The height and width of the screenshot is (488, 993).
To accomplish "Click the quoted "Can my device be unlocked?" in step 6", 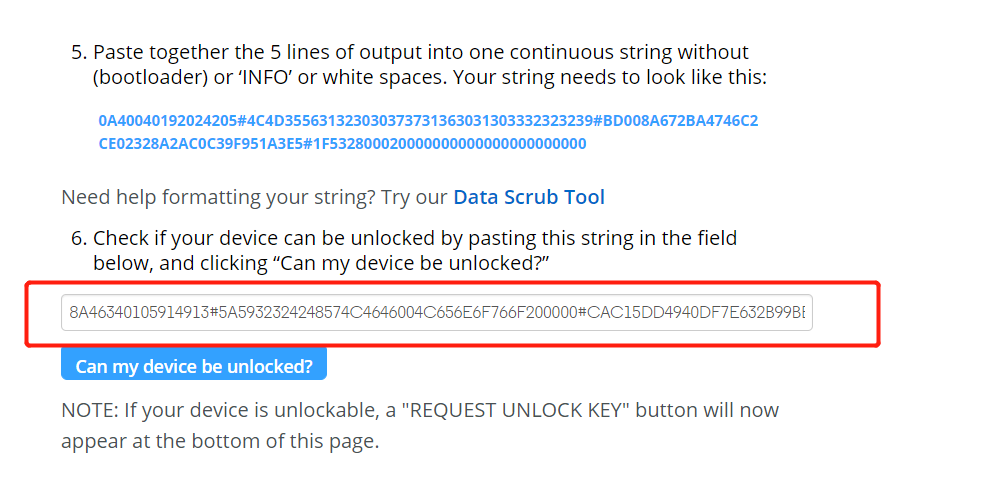I will point(414,263).
